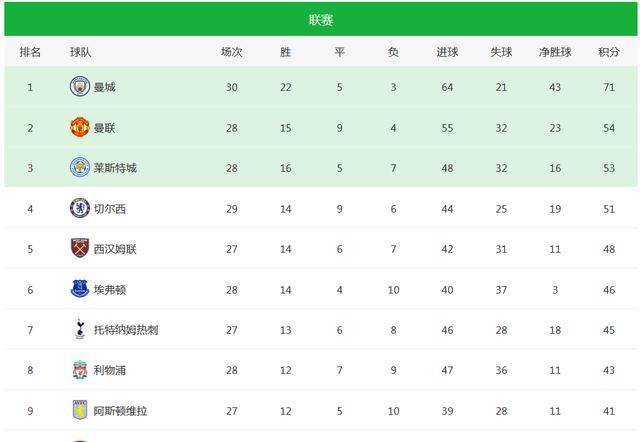Viewport: 640px width, 442px height.
Task: Open the 阿斯顿维拉 team link
Action: pyautogui.click(x=120, y=411)
